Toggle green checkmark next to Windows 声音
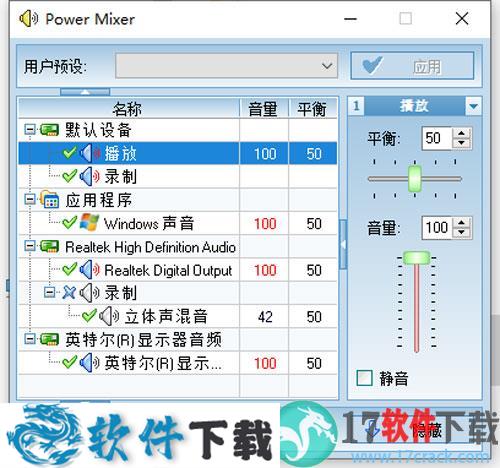The width and height of the screenshot is (500, 468). tap(69, 223)
